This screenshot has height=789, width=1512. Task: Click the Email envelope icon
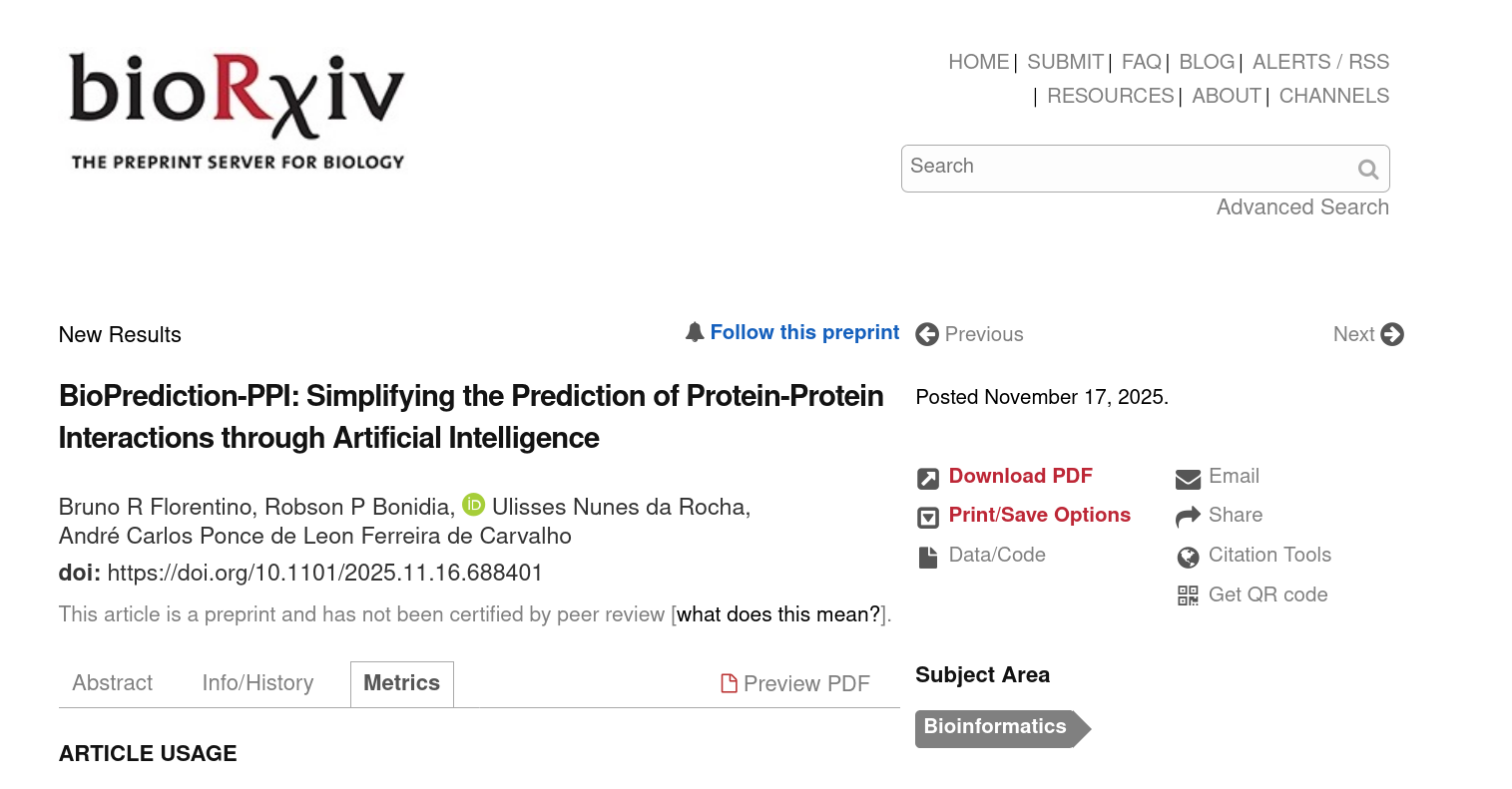[1188, 478]
